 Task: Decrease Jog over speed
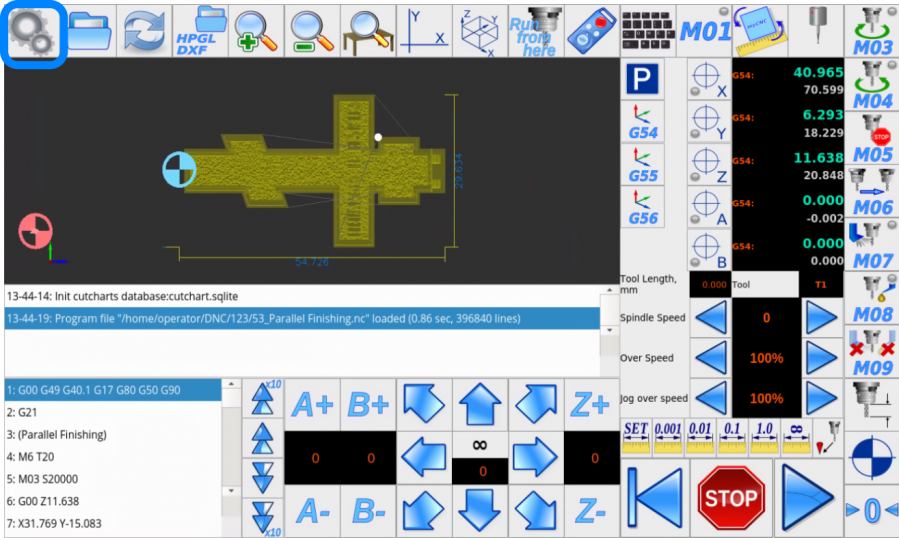[711, 397]
